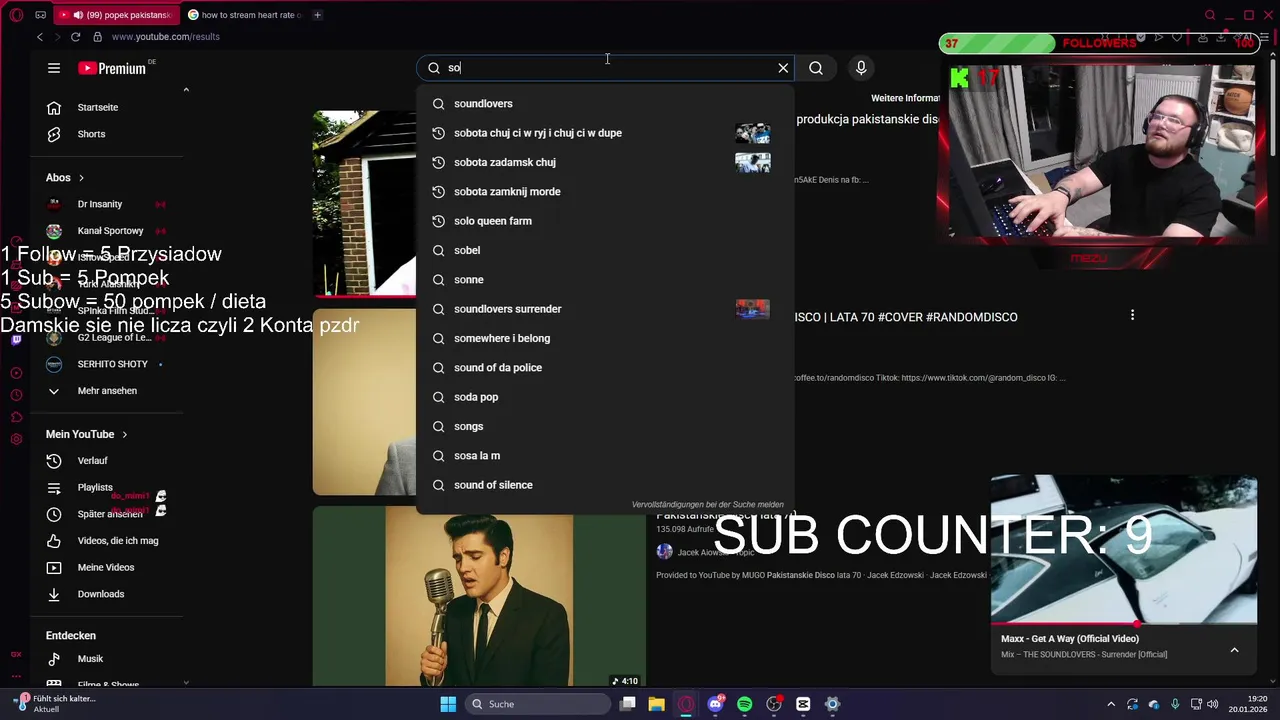Select suggestion 'soundlovers'

(605, 104)
